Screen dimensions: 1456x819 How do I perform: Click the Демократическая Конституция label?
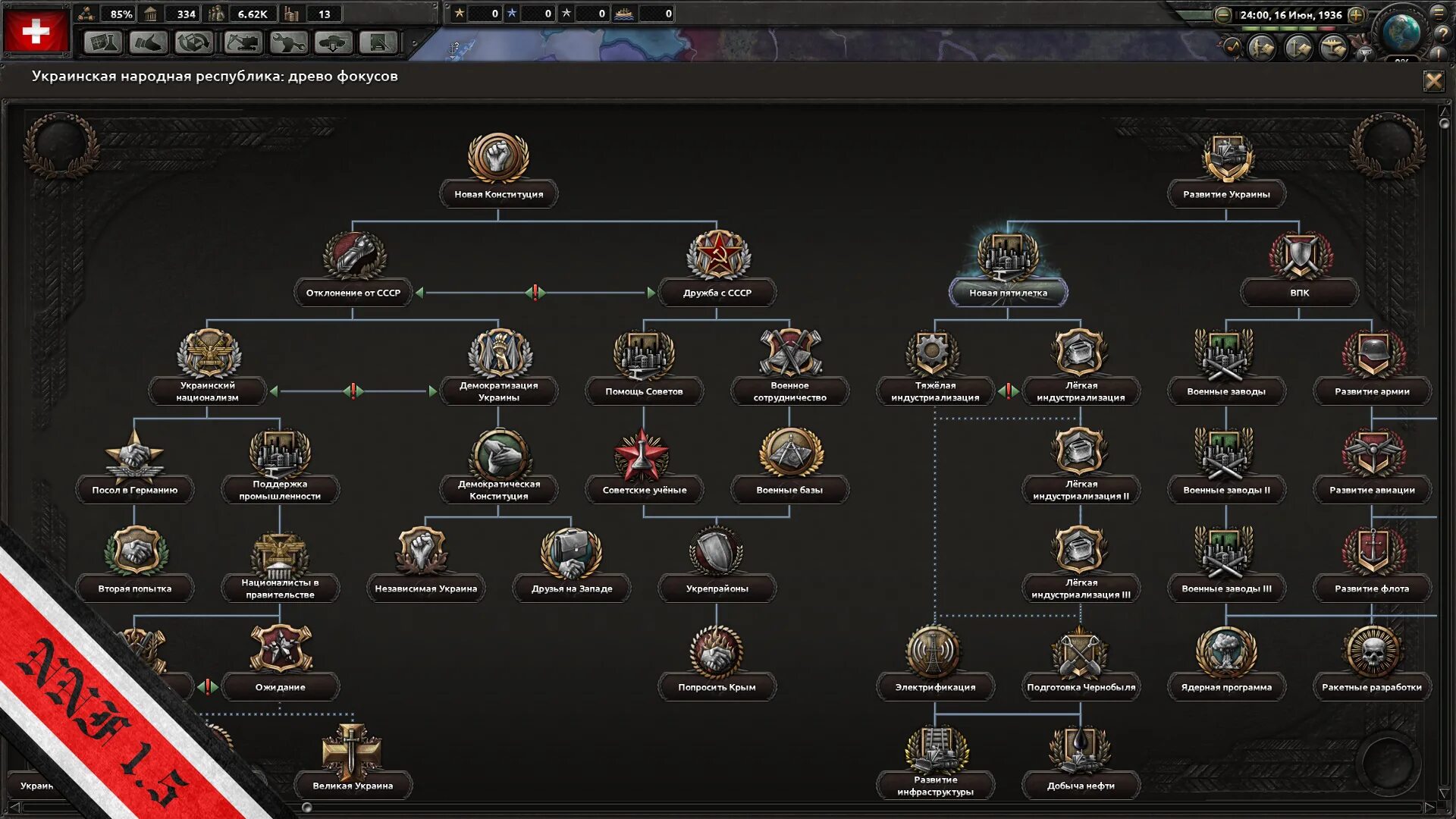tap(498, 490)
